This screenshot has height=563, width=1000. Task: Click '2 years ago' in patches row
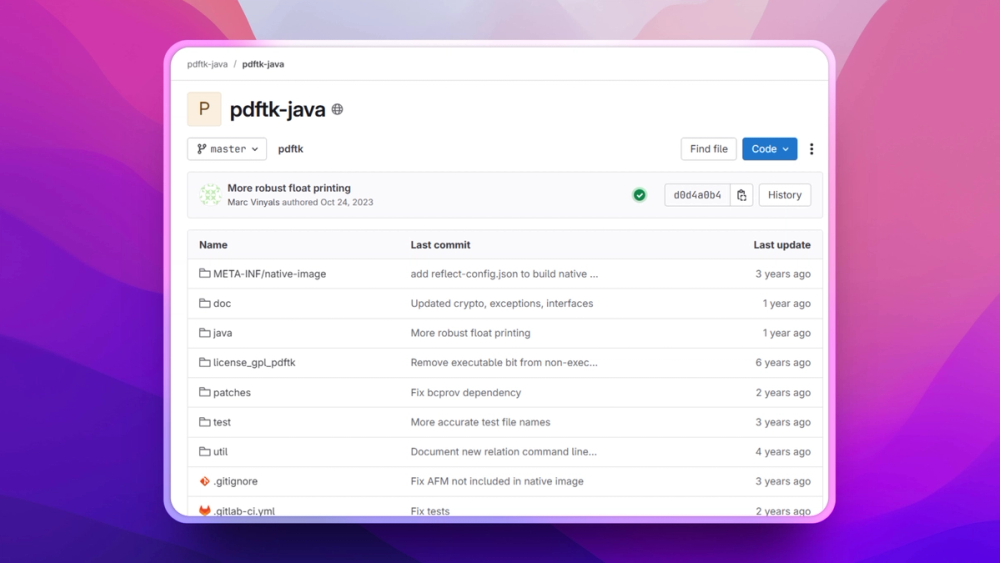tap(783, 392)
